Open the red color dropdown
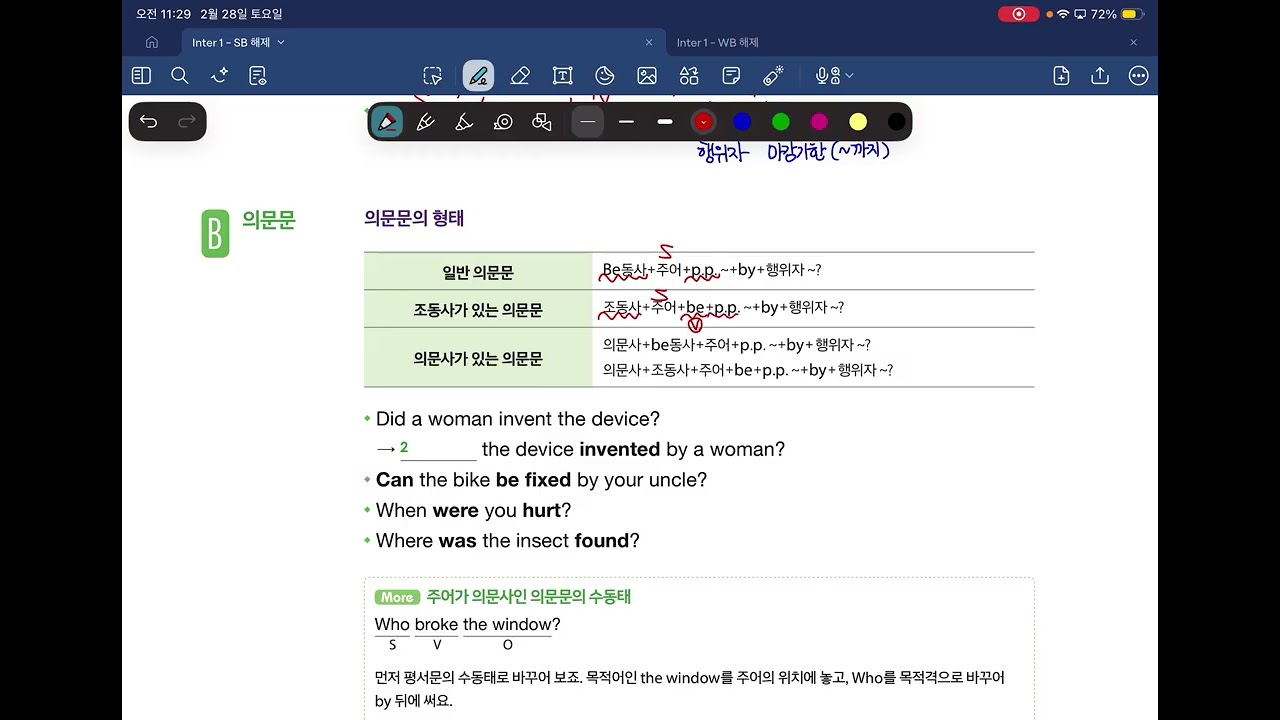1280x720 pixels. pyautogui.click(x=704, y=122)
